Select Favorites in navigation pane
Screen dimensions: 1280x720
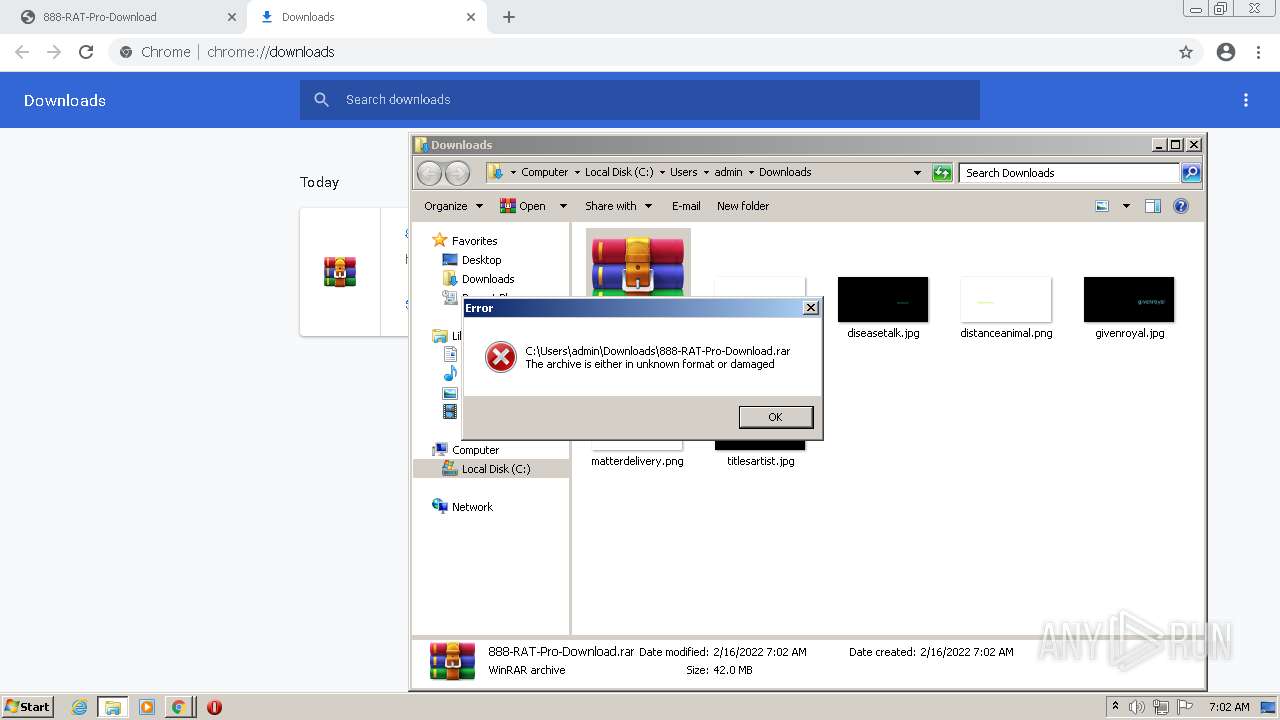coord(474,241)
